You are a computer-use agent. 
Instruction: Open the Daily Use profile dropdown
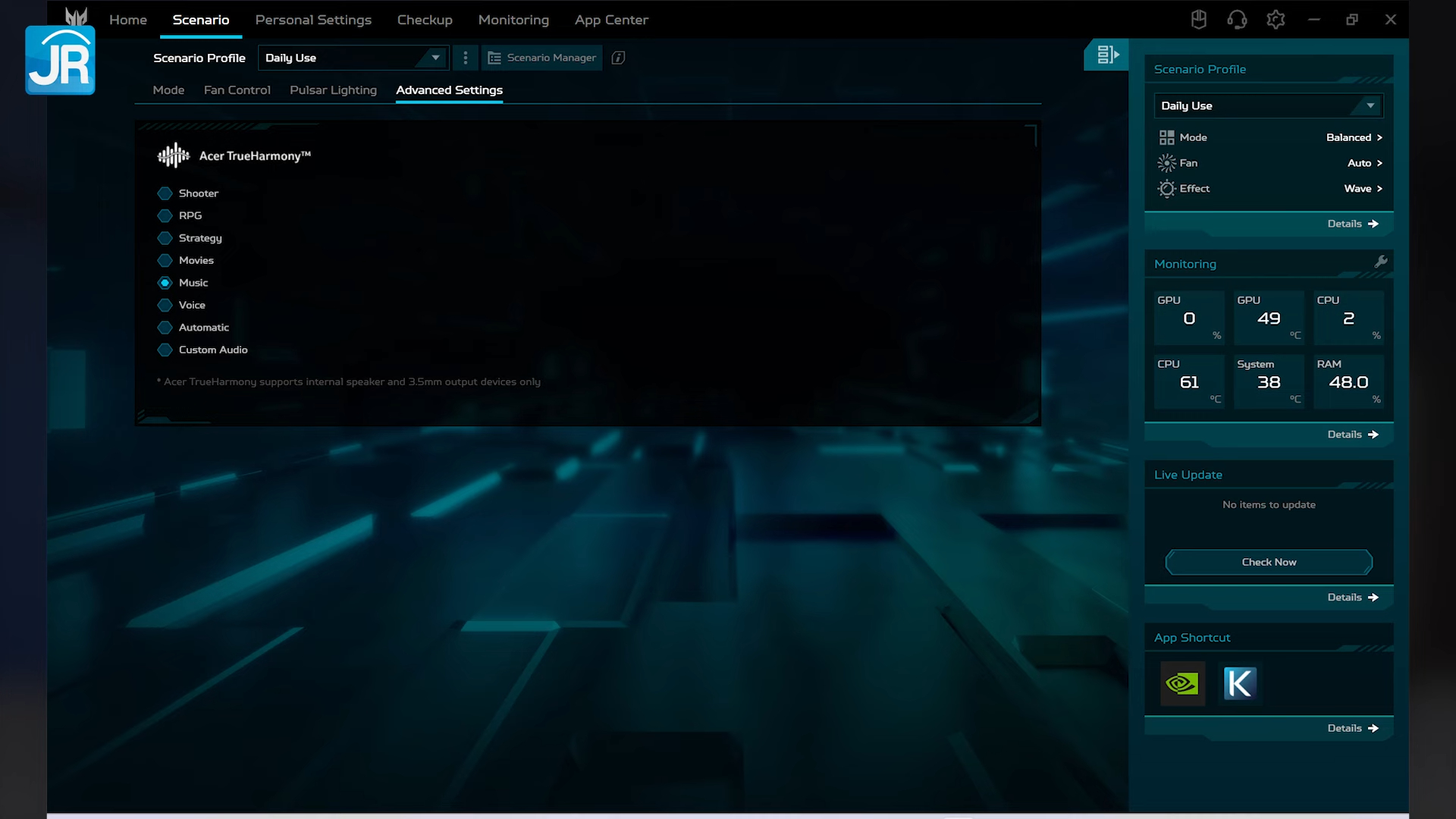click(1268, 105)
